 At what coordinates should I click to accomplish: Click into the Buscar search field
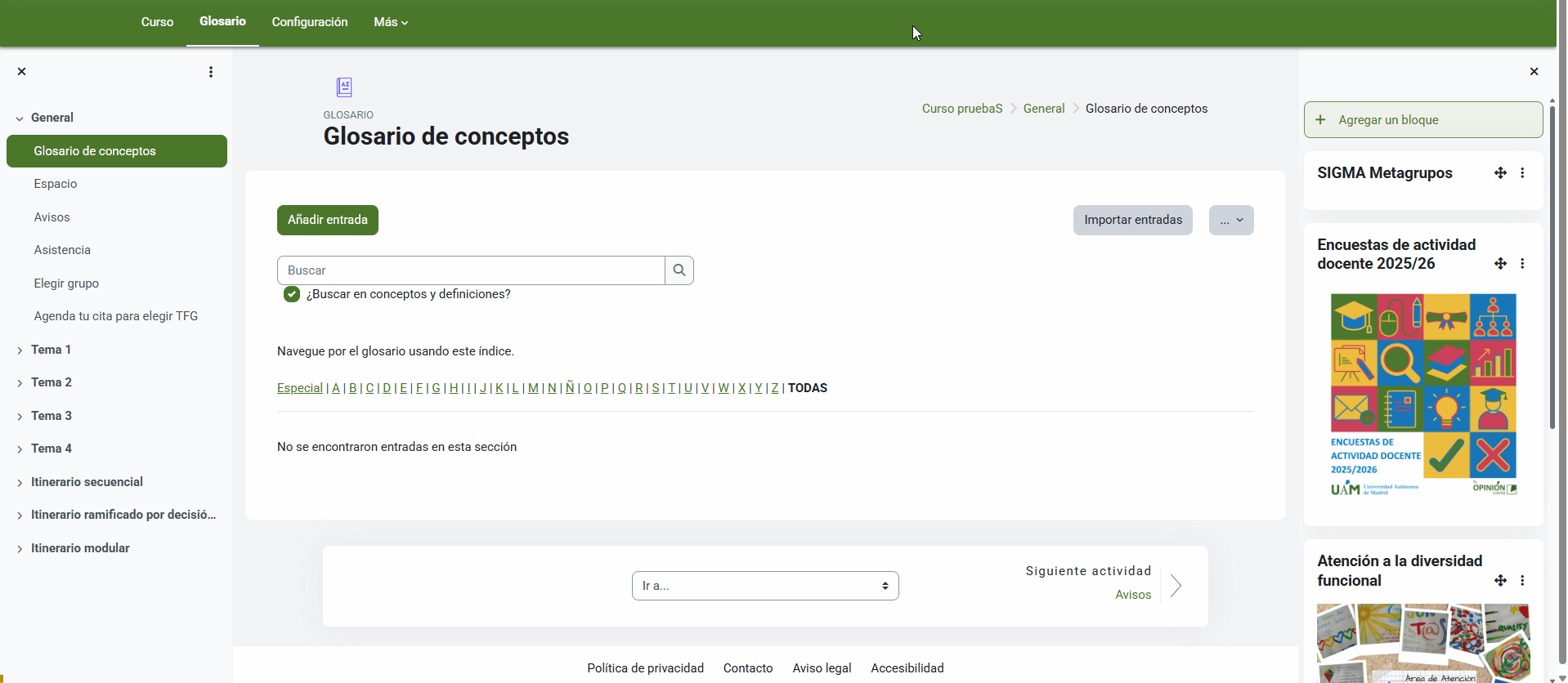[470, 270]
